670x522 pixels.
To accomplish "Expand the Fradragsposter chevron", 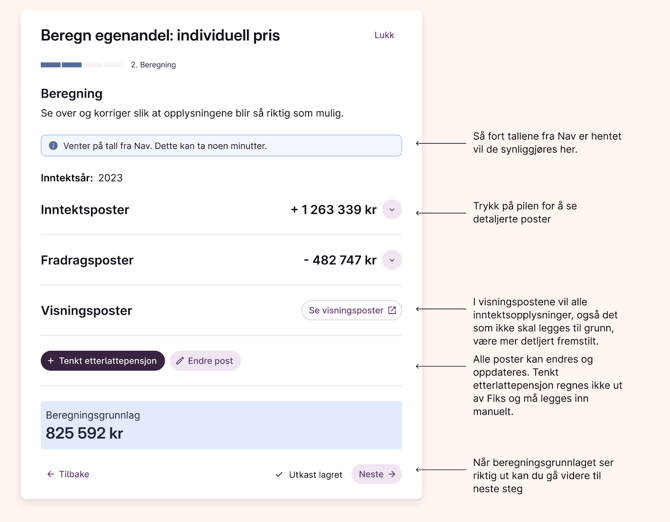I will (392, 260).
